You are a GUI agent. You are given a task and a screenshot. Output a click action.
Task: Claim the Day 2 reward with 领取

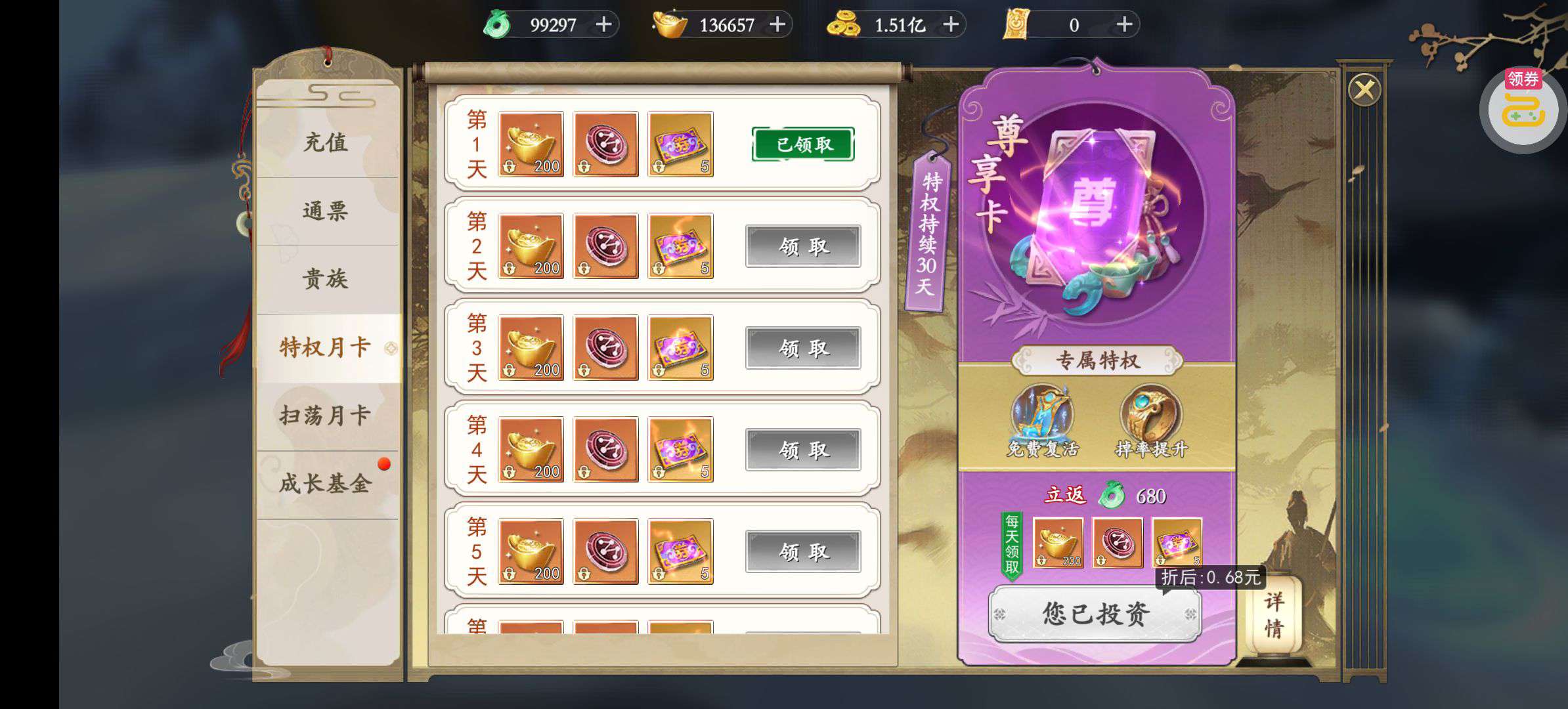click(x=803, y=247)
